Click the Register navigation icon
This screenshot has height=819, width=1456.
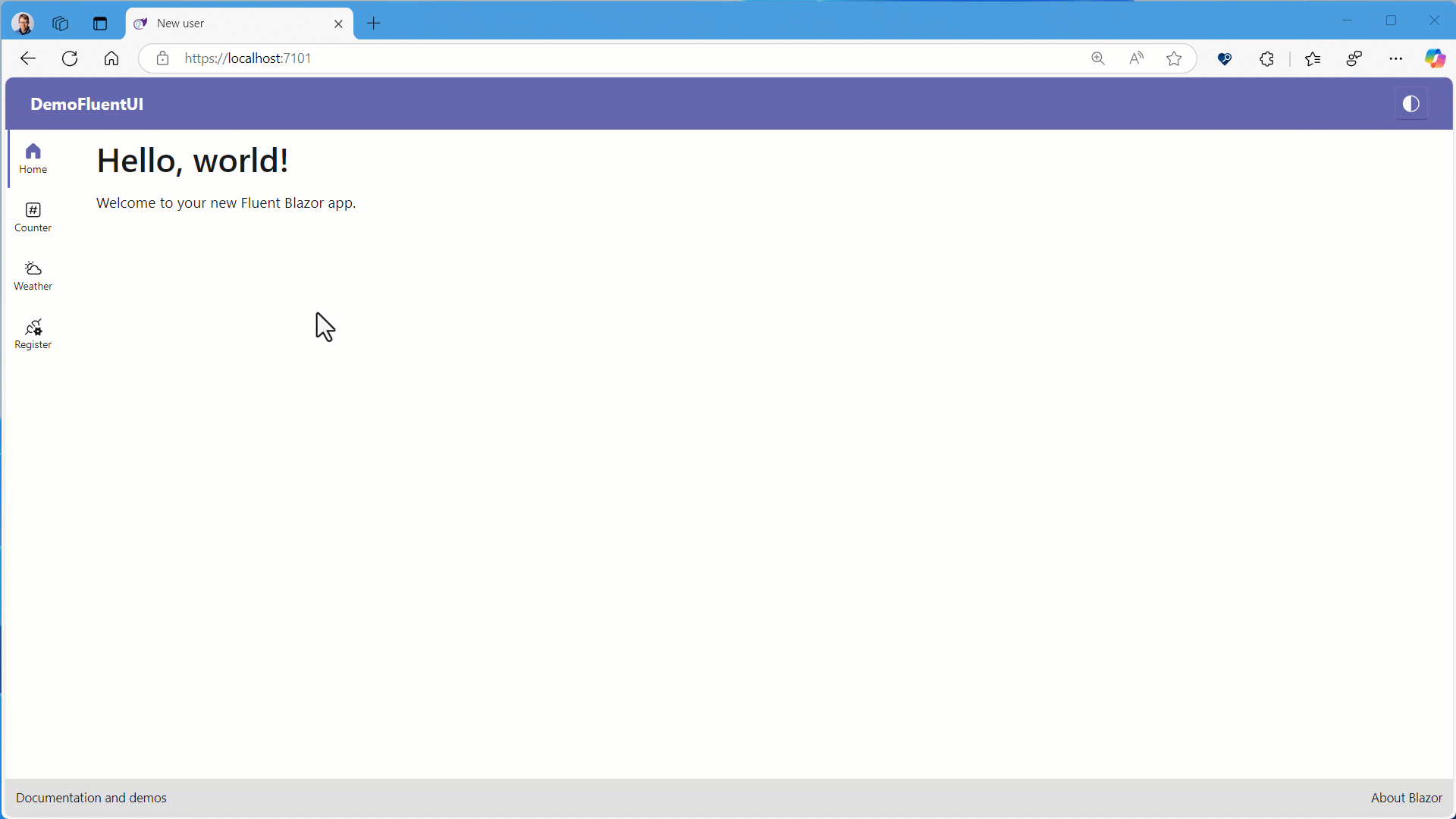pyautogui.click(x=33, y=327)
